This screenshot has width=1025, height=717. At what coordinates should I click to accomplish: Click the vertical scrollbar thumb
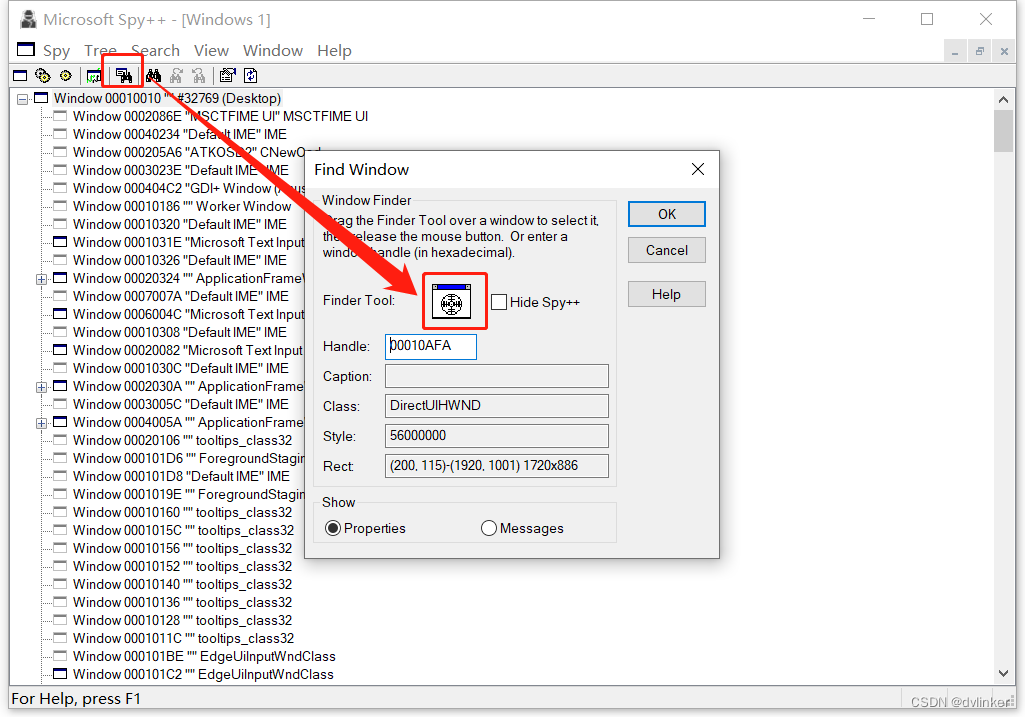point(1003,131)
